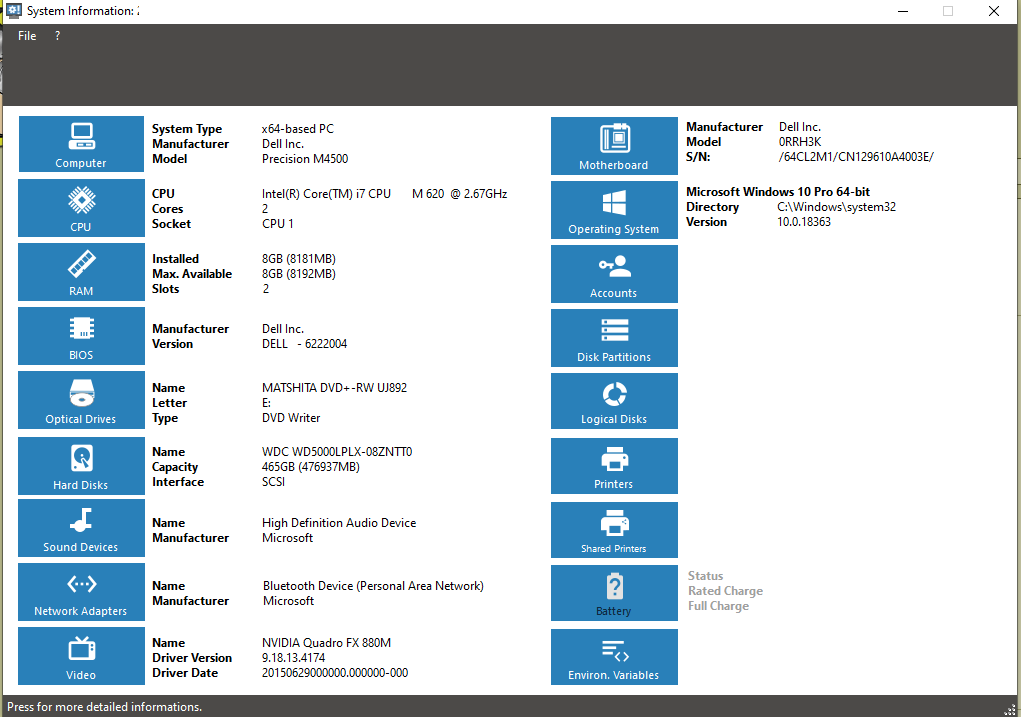Viewport: 1021px width, 717px height.
Task: Click the 'CPU 1' socket value
Action: [277, 224]
